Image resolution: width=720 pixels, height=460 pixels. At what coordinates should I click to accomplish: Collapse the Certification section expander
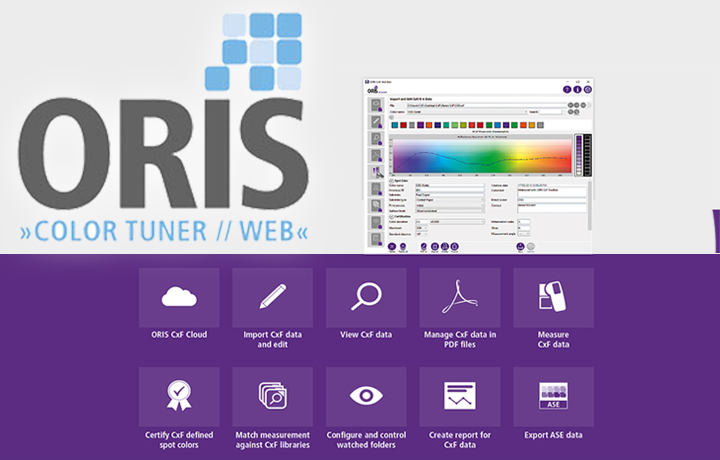(391, 217)
